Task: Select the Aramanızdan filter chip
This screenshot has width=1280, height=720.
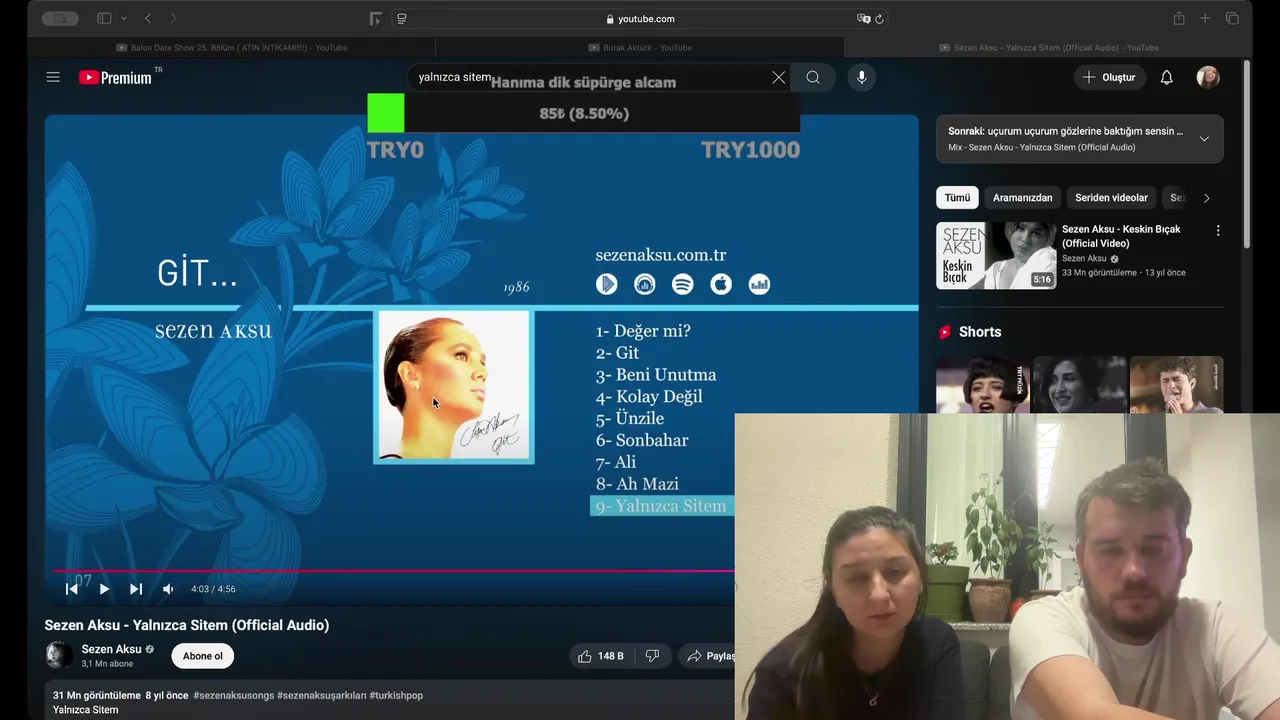Action: pos(1022,198)
